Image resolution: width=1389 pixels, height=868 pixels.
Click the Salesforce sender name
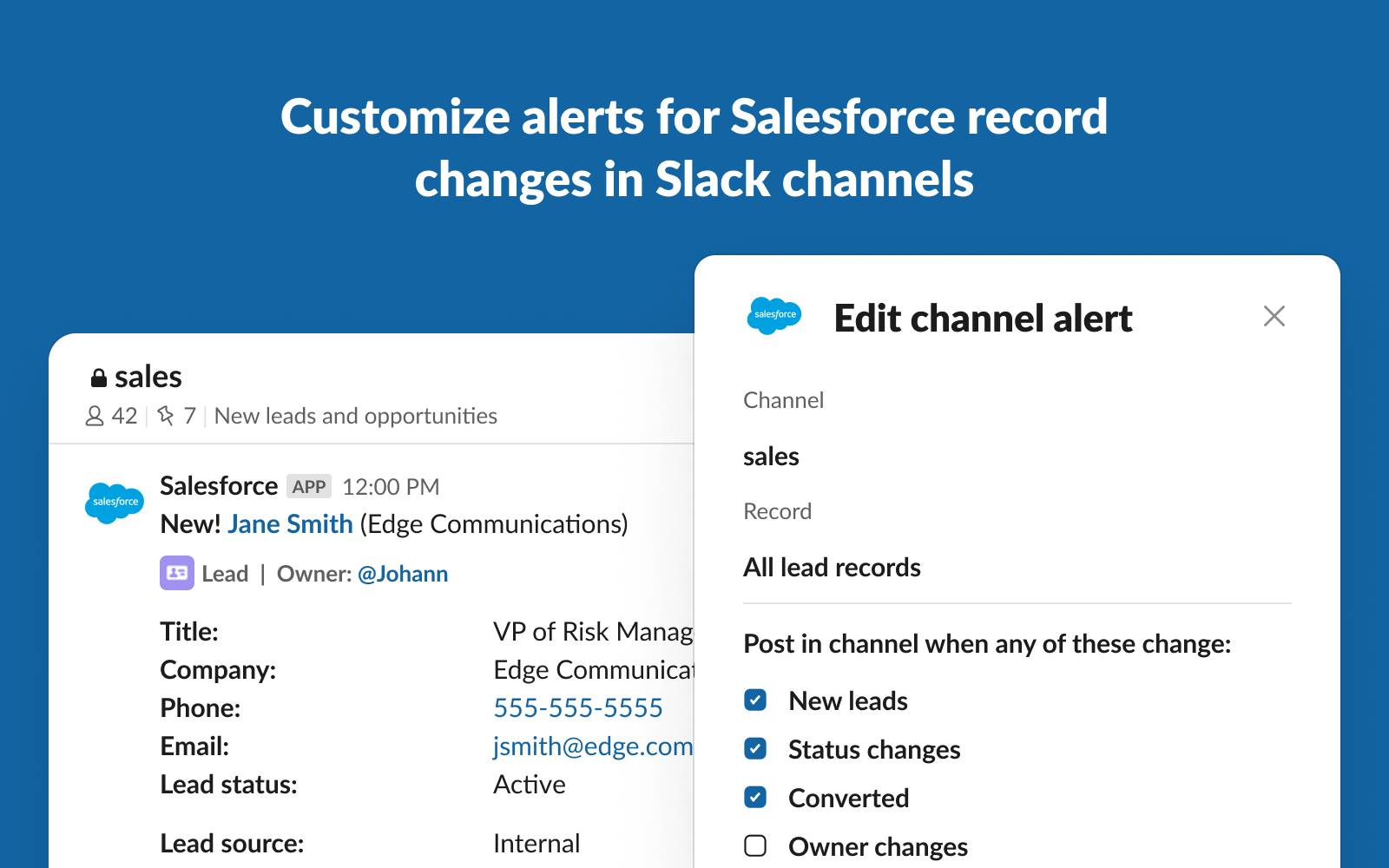pos(219,486)
